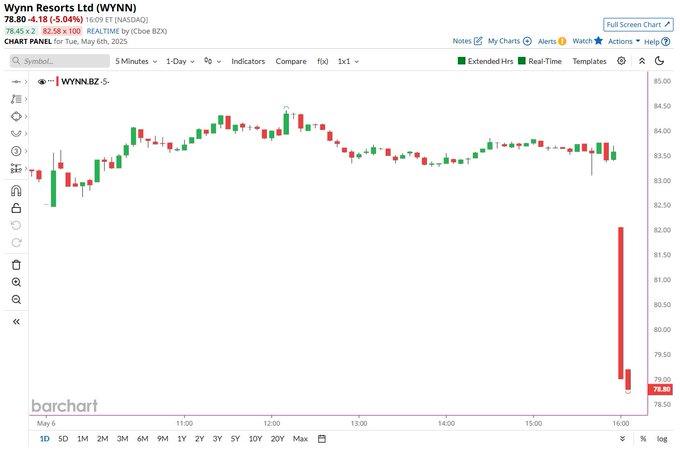Select the 5Y range tab

(235, 439)
